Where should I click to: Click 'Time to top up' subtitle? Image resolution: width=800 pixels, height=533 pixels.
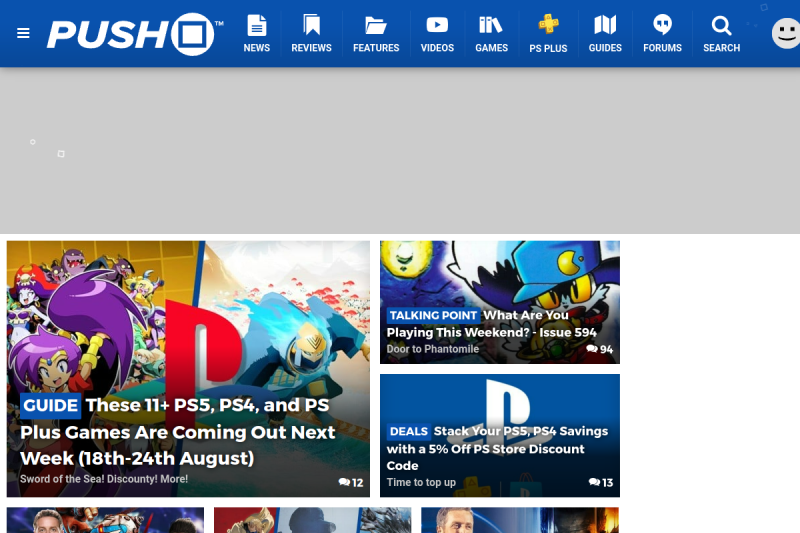(x=421, y=483)
